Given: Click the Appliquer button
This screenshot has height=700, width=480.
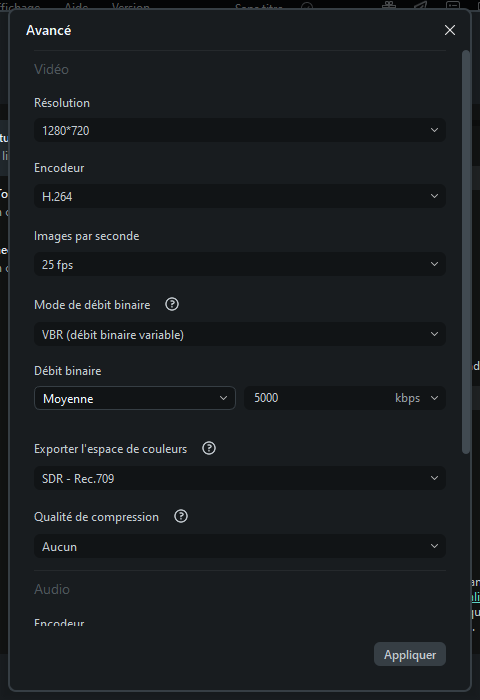Looking at the screenshot, I should click(409, 654).
